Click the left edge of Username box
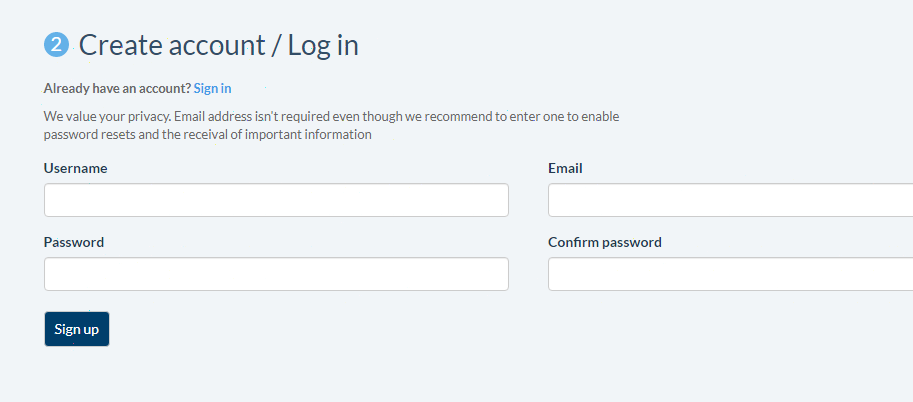The image size is (913, 402). 52,200
